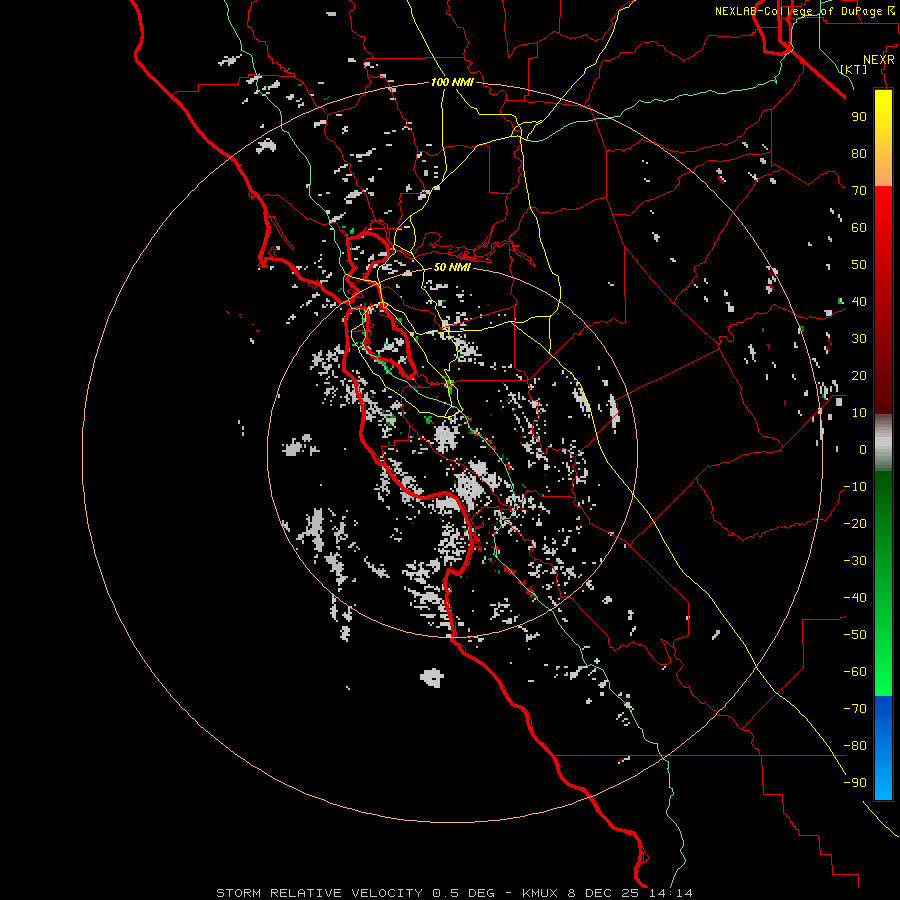Select the 20 value on the velocity scale
900x900 pixels.
click(x=859, y=375)
